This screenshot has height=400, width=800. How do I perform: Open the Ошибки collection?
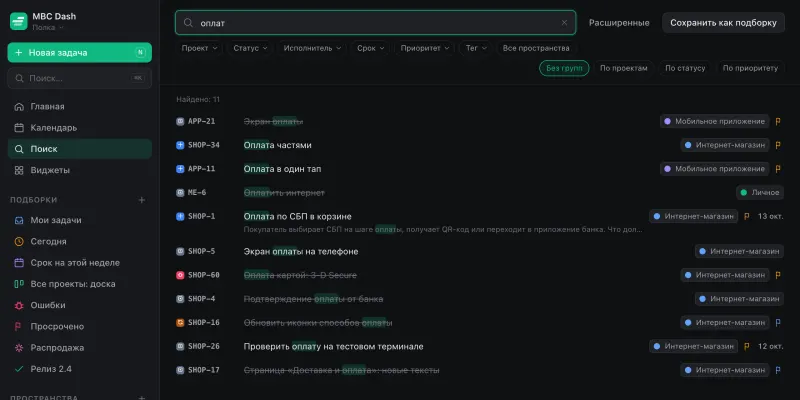[x=80, y=305]
